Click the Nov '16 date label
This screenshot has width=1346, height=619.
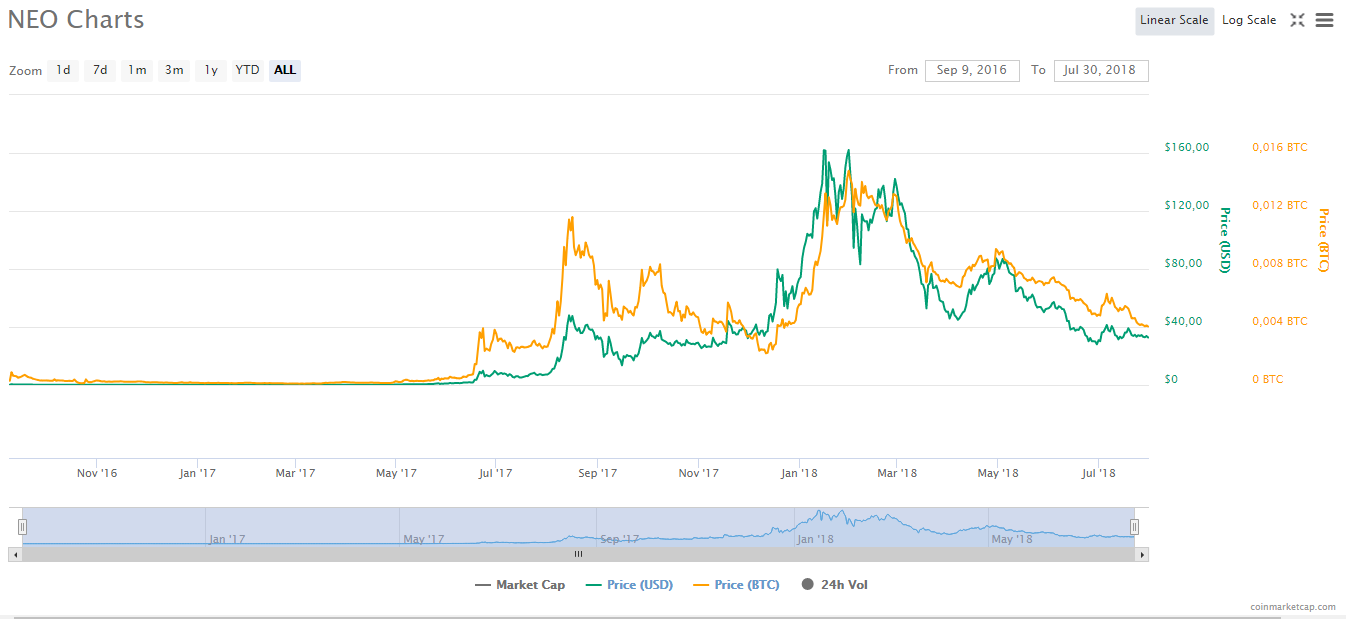click(x=97, y=473)
